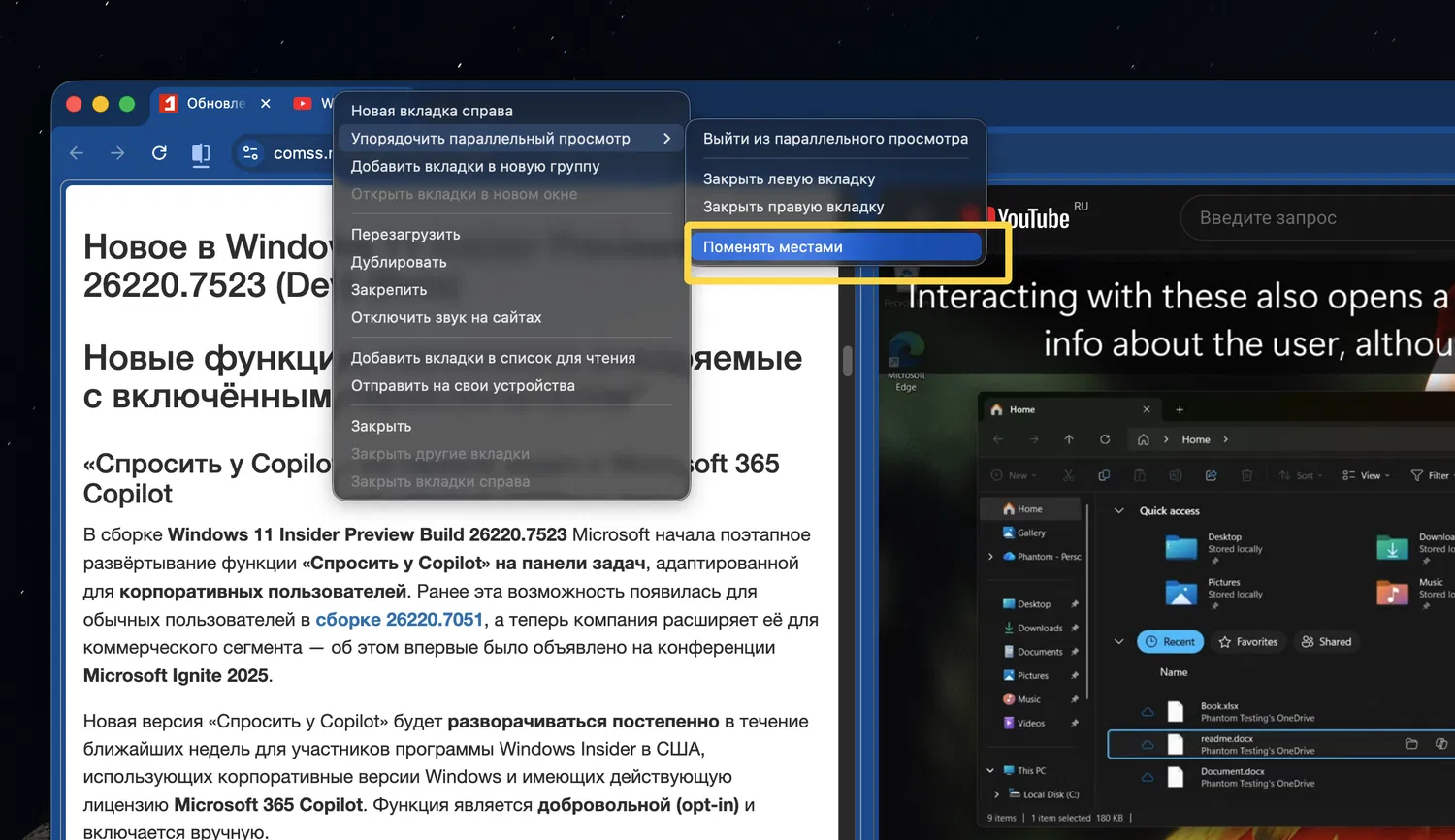Select the Shared pill in File Explorer

(1326, 642)
